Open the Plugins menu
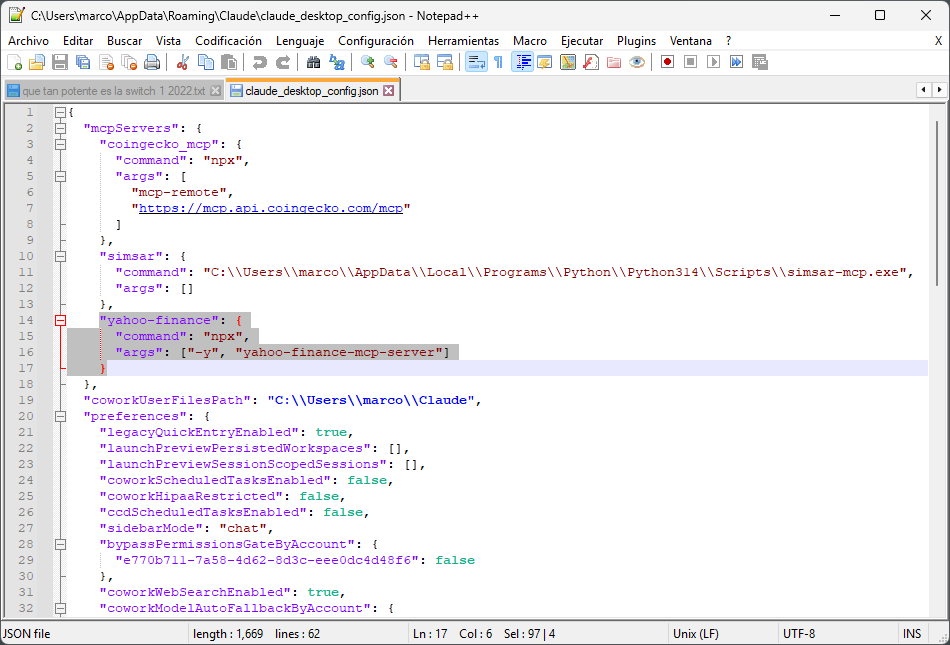 click(636, 41)
